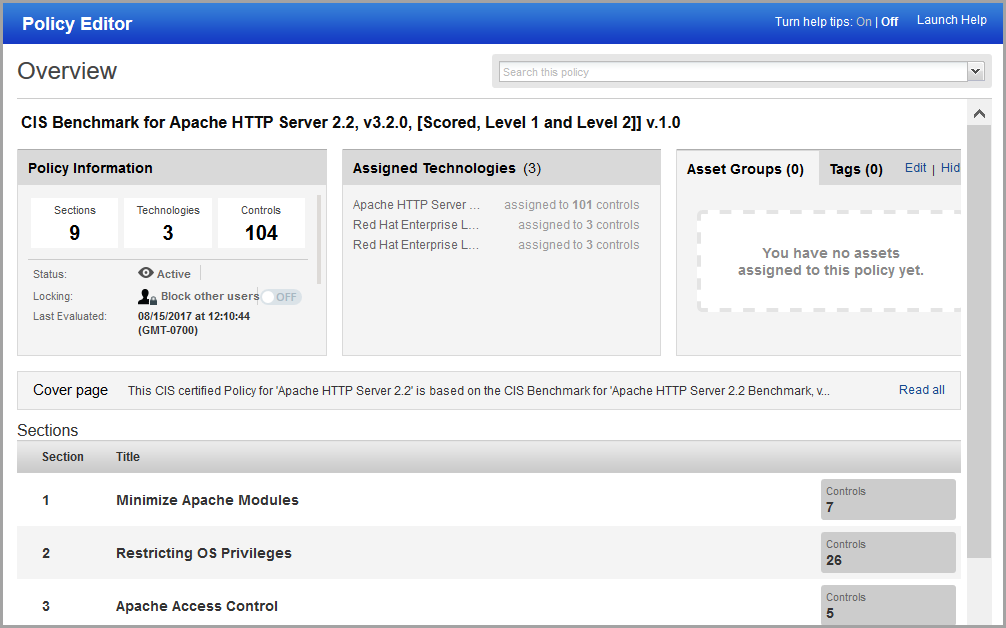Open section 2 Restricting OS Privileges
The height and width of the screenshot is (628, 1006).
coord(203,553)
